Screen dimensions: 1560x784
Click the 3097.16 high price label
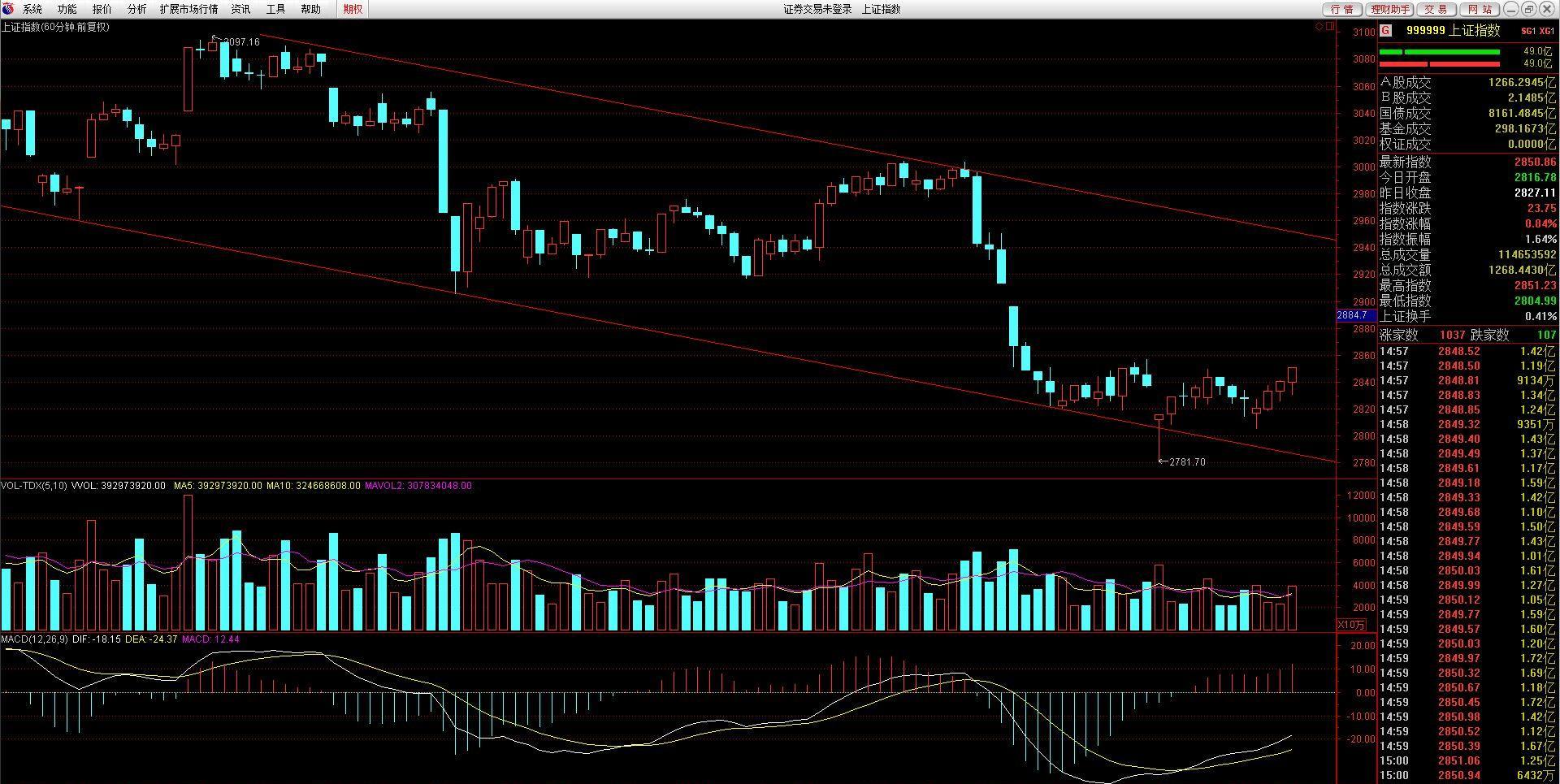(241, 42)
